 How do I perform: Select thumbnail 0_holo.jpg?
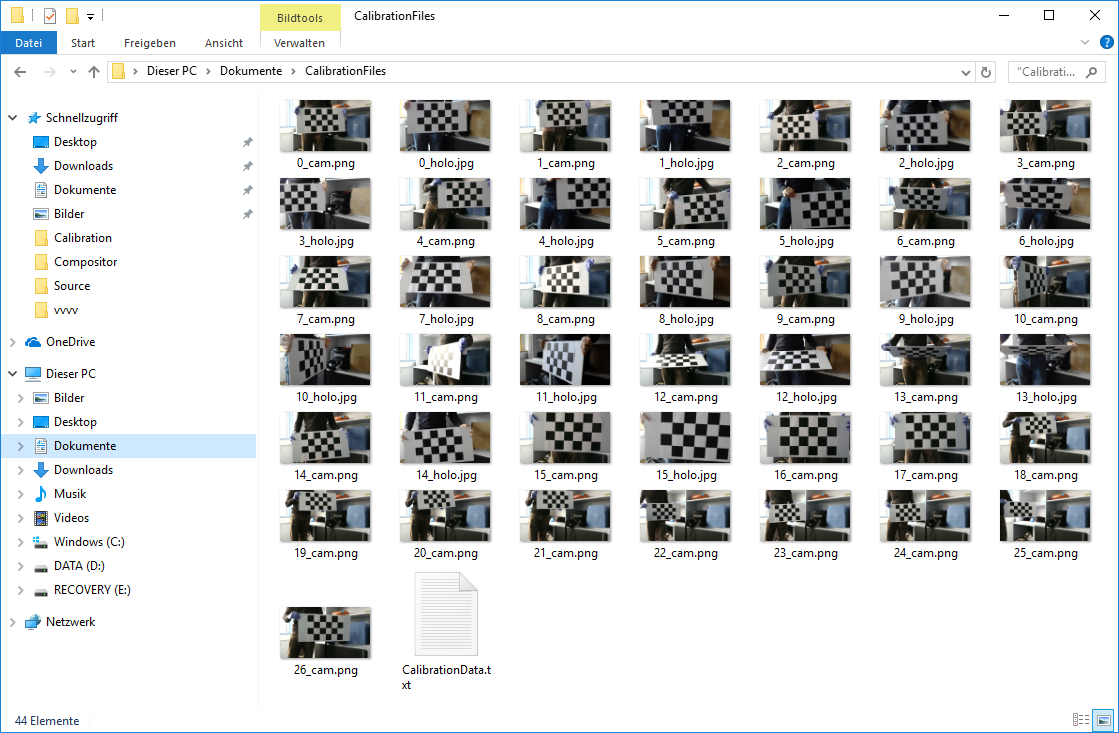click(445, 126)
